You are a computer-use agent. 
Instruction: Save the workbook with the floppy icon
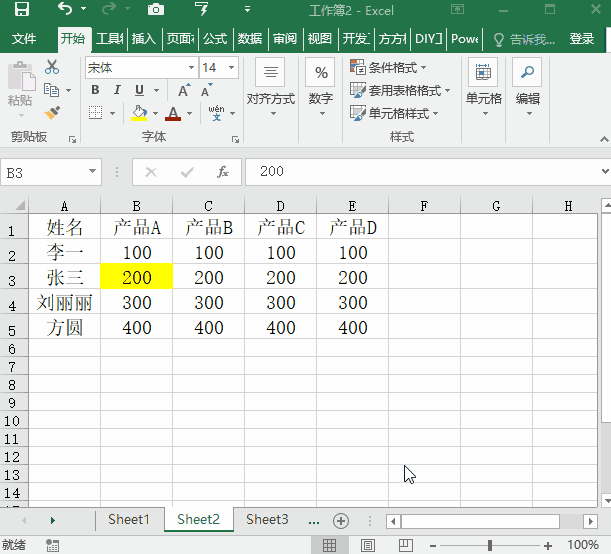pyautogui.click(x=22, y=9)
